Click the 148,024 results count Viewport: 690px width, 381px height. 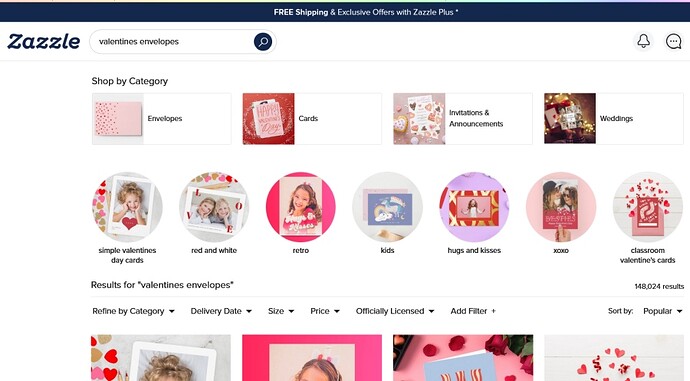click(659, 286)
